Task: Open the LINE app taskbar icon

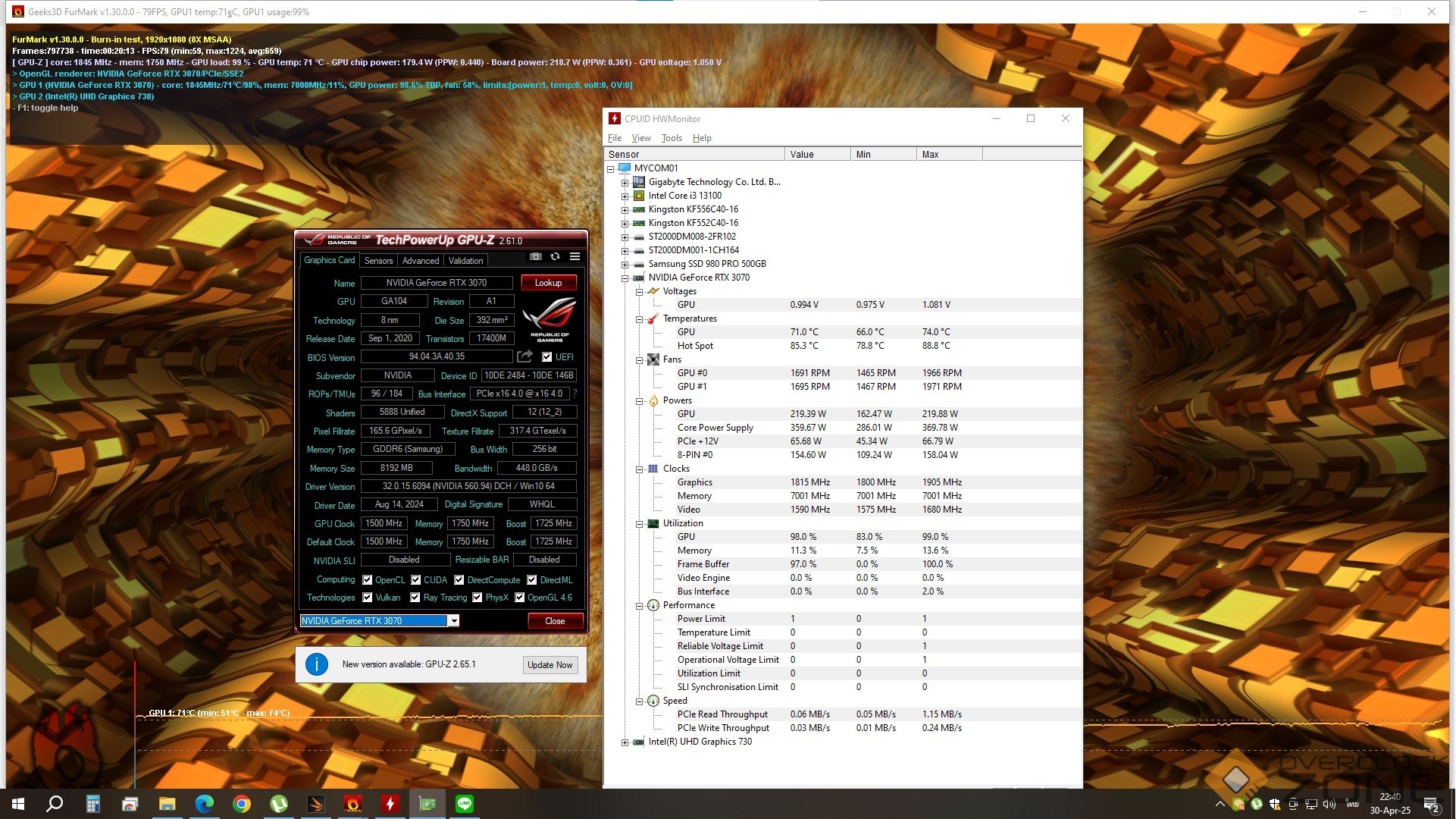Action: (x=465, y=804)
